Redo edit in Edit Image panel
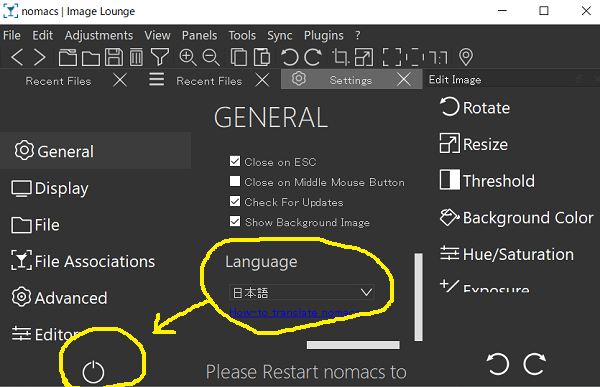Screen dimensions: 600x387 [x=535, y=364]
